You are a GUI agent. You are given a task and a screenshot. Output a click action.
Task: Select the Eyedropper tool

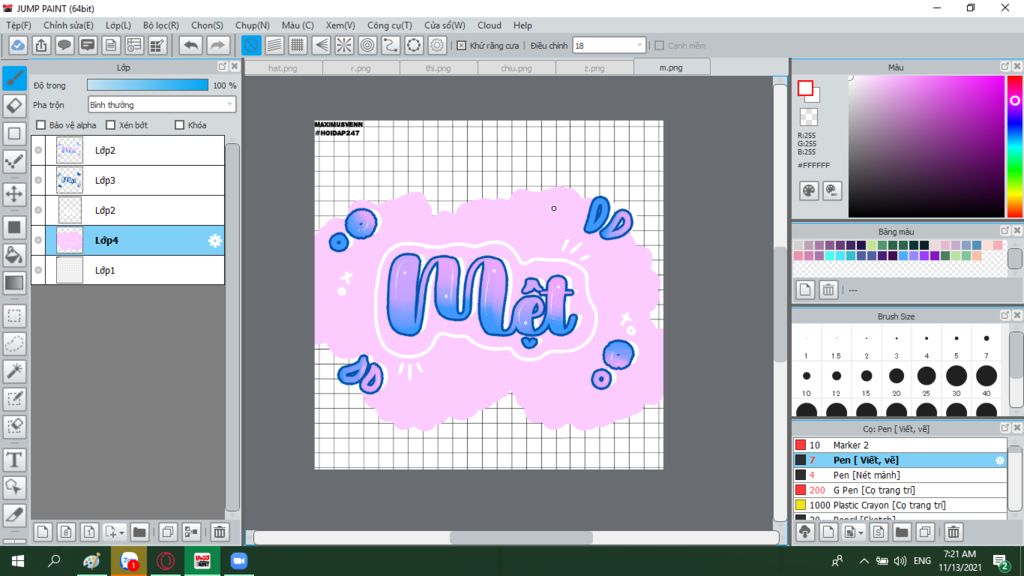coord(14,515)
